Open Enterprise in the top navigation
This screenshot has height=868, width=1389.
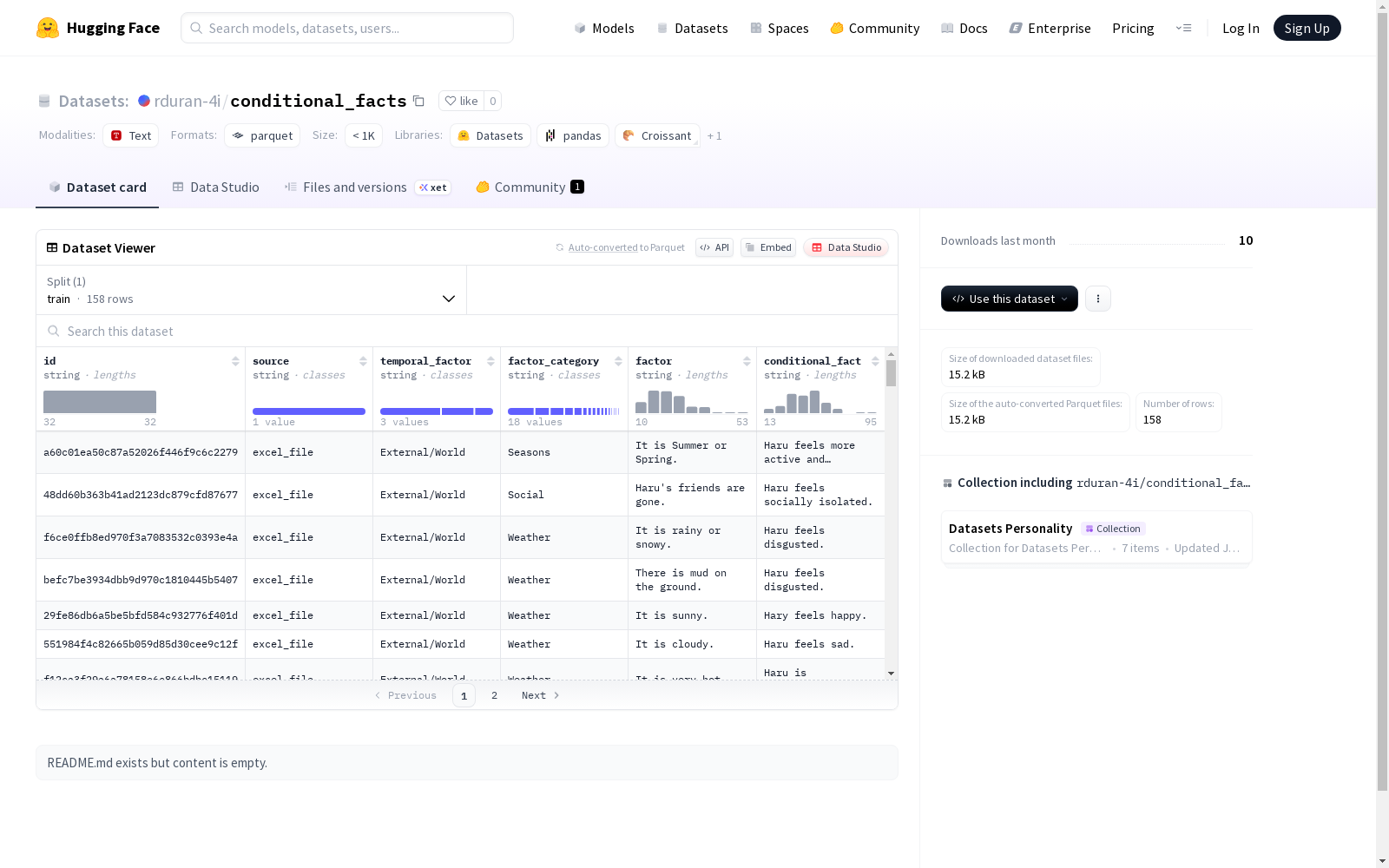coord(1050,28)
